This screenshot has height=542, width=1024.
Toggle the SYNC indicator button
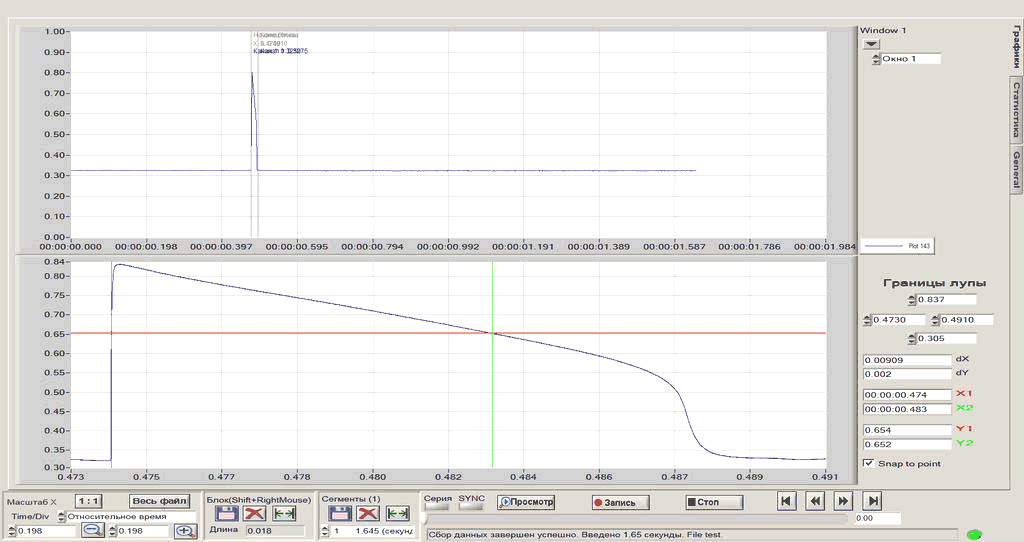[471, 507]
